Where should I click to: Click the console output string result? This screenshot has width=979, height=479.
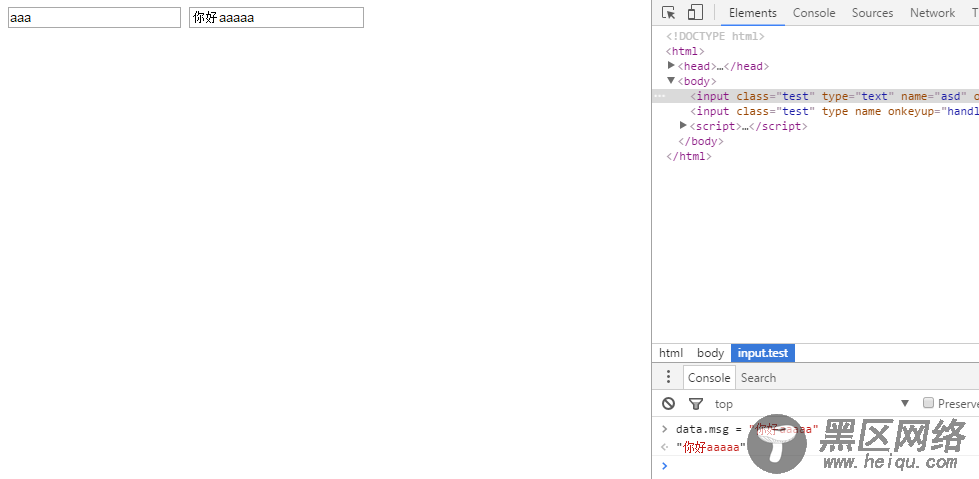711,447
